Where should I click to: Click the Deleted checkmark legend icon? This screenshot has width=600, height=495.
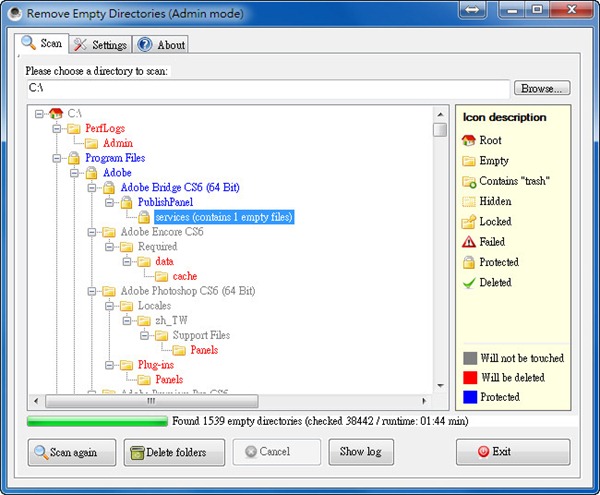click(469, 283)
